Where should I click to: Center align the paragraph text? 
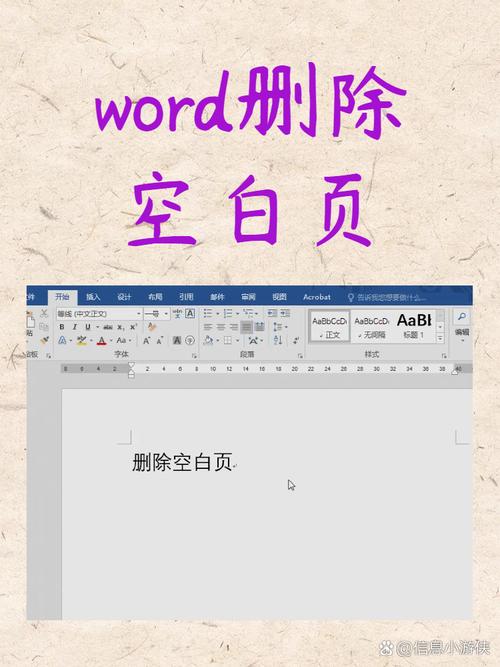click(x=221, y=327)
